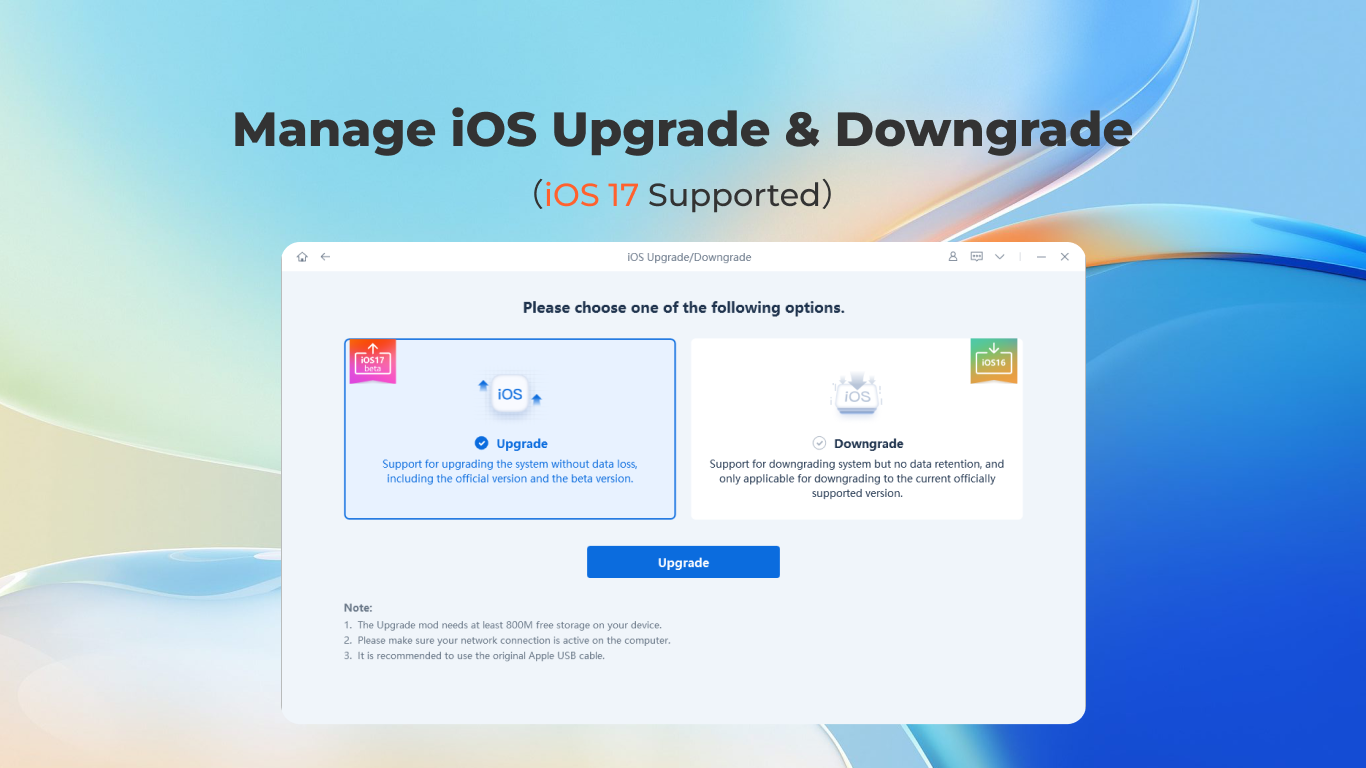Click the upgrade description about no data loss
The height and width of the screenshot is (768, 1366).
point(510,471)
